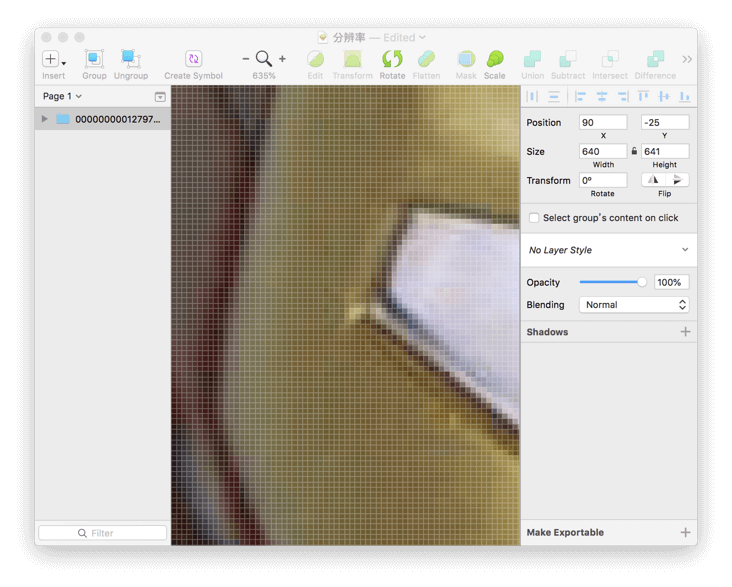Enable Select group's content on click

click(534, 218)
